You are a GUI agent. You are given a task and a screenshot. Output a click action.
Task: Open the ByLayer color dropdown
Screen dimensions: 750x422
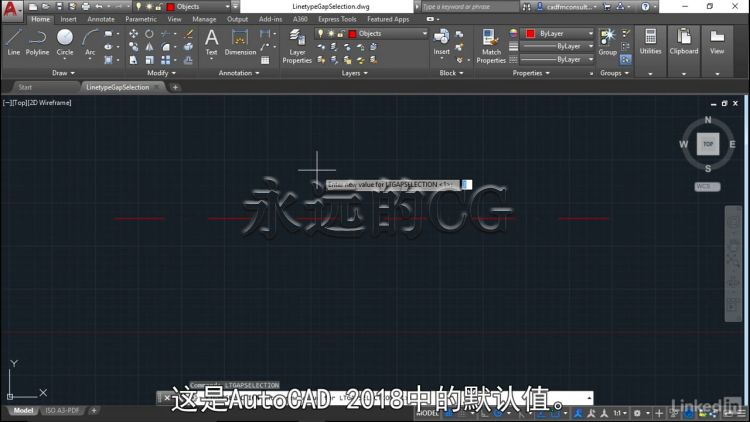(557, 33)
